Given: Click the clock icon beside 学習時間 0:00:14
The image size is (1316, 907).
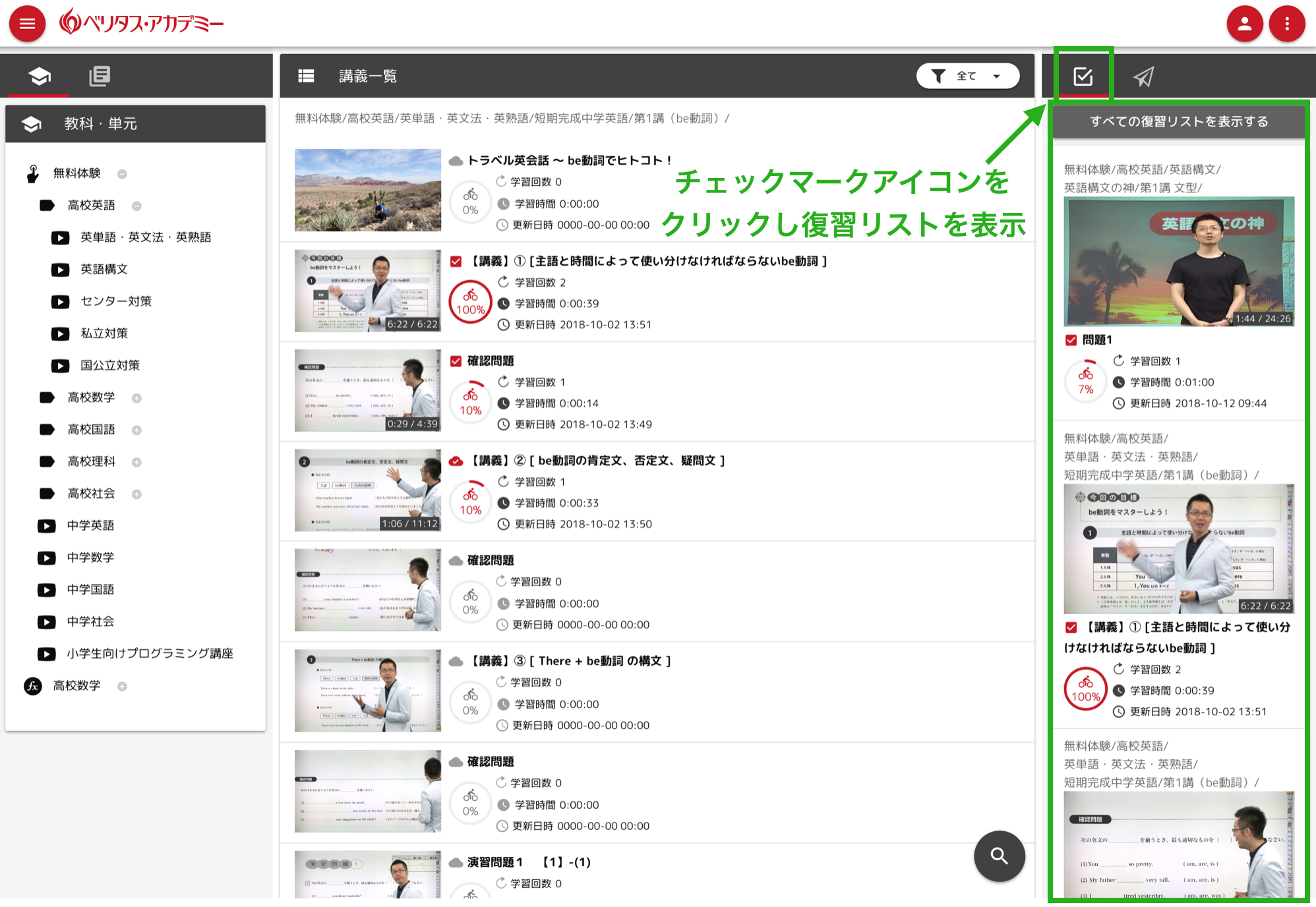Looking at the screenshot, I should pos(503,403).
